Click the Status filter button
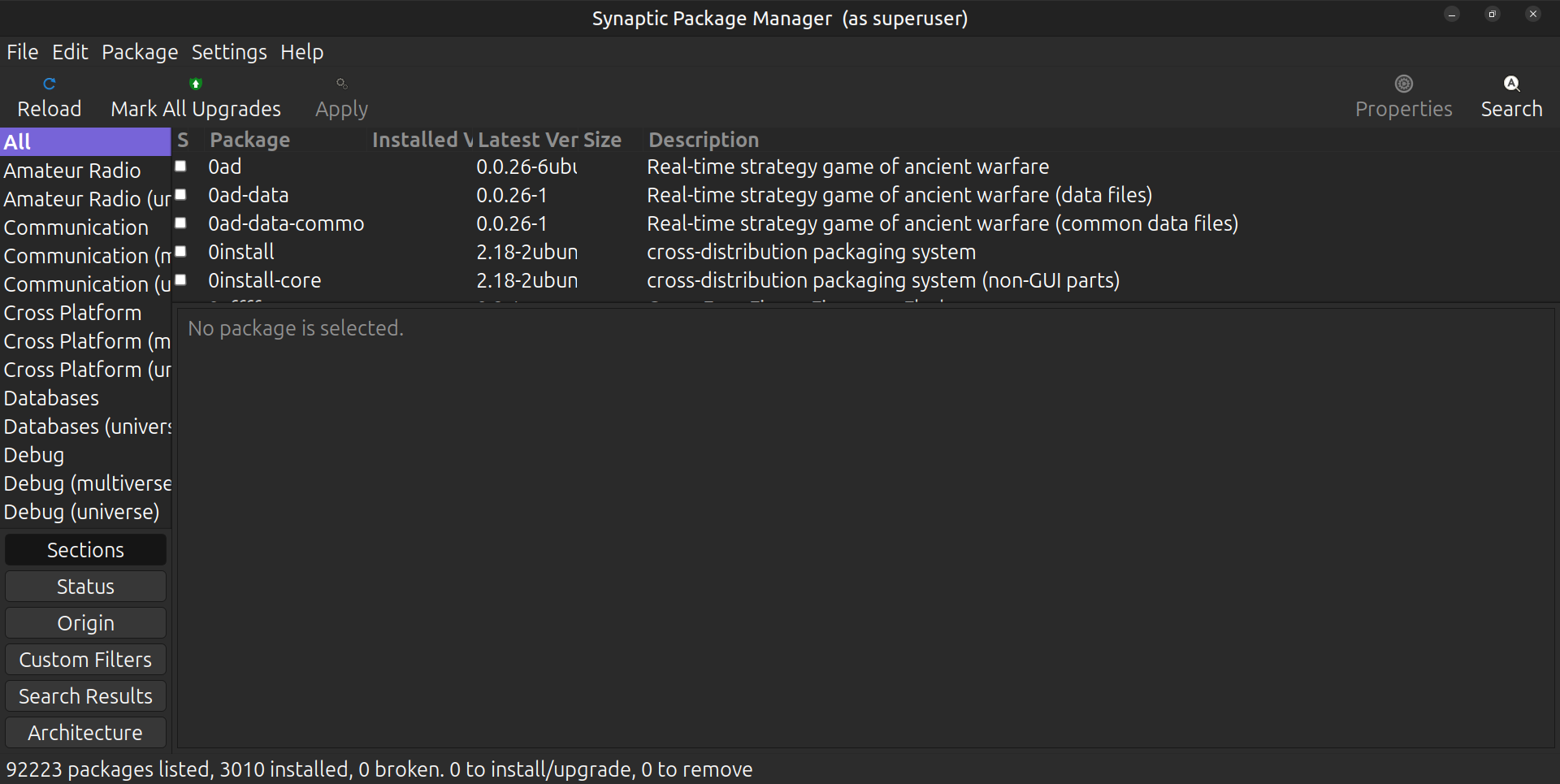Viewport: 1560px width, 784px height. click(85, 587)
